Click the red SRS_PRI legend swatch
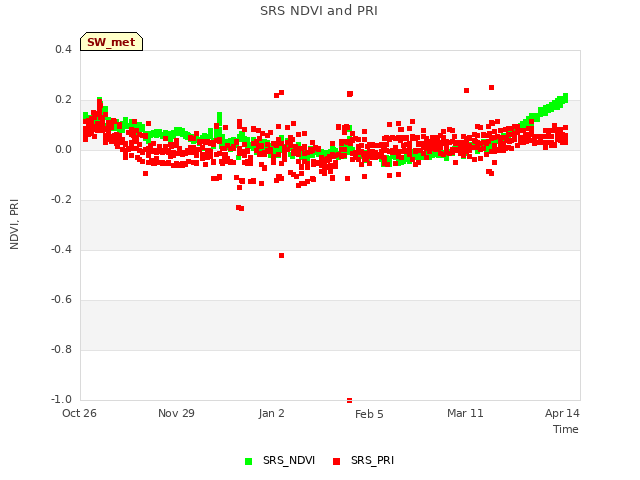 pyautogui.click(x=336, y=462)
